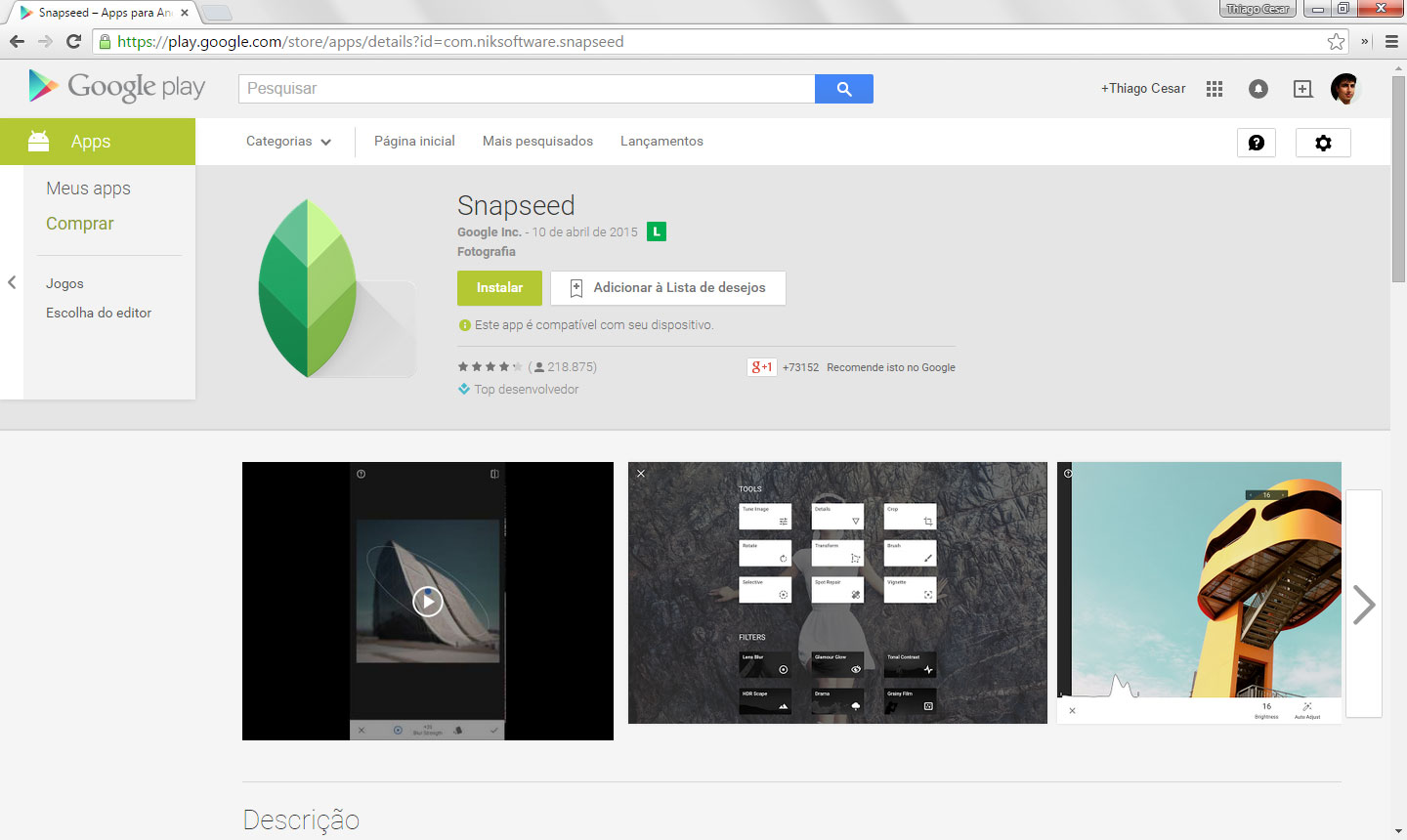Focus the Pesquisar search field

pos(527,89)
